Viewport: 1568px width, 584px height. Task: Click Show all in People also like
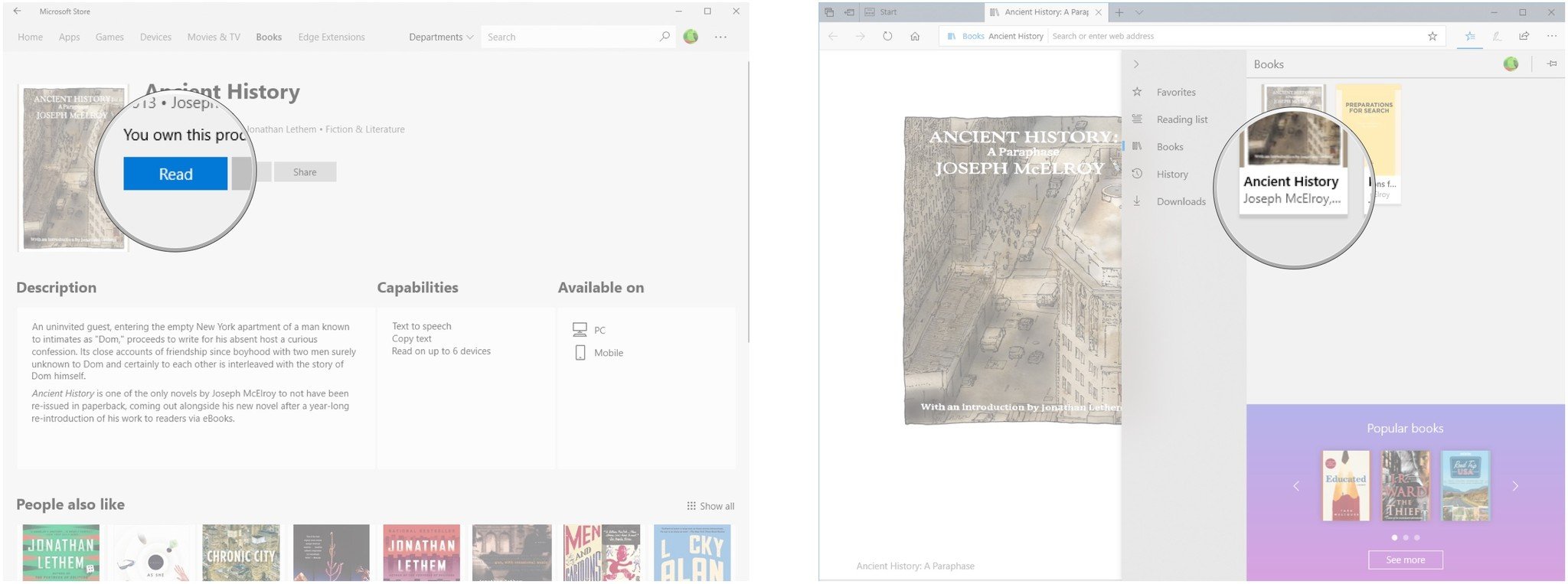[x=710, y=506]
